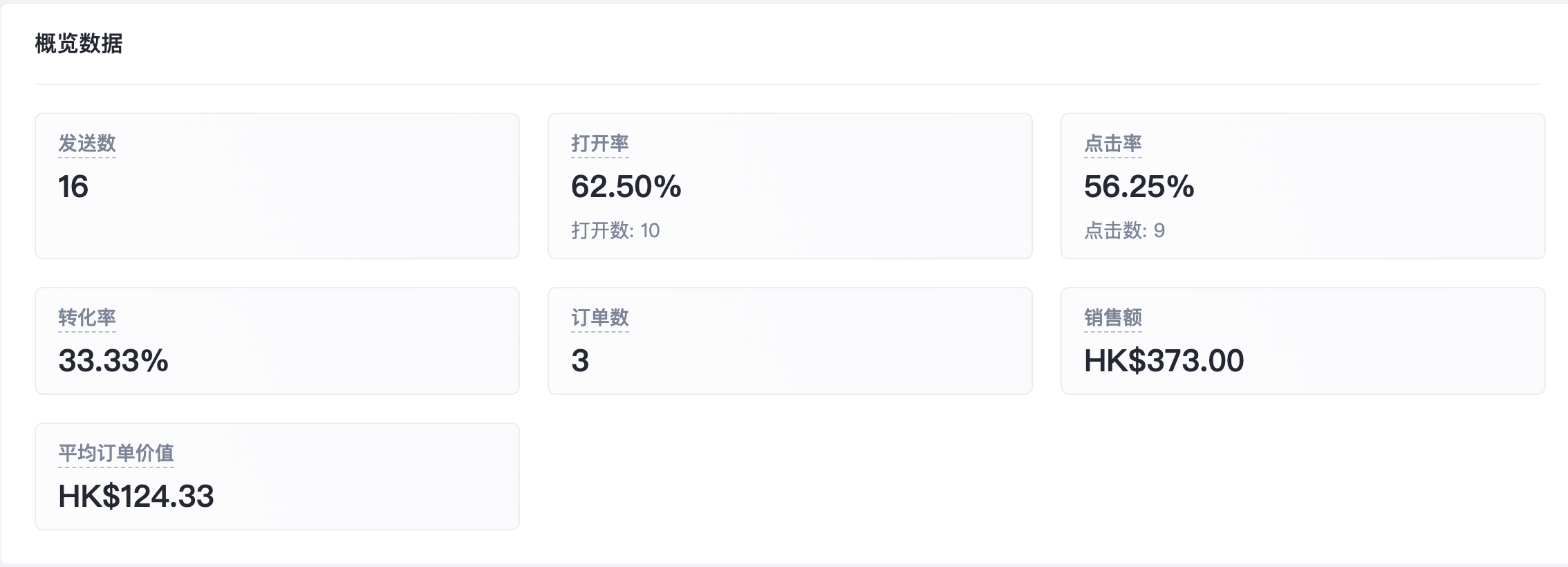This screenshot has width=1568, height=567.
Task: Click the 点击率 metric label
Action: point(1112,144)
